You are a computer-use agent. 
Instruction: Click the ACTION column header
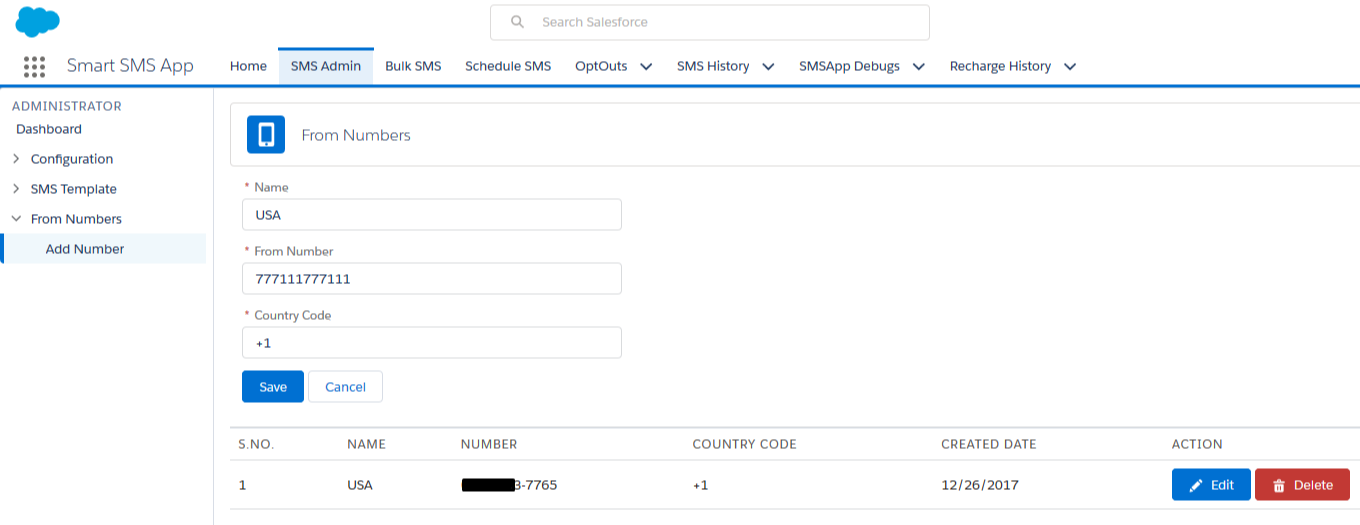click(x=1197, y=444)
